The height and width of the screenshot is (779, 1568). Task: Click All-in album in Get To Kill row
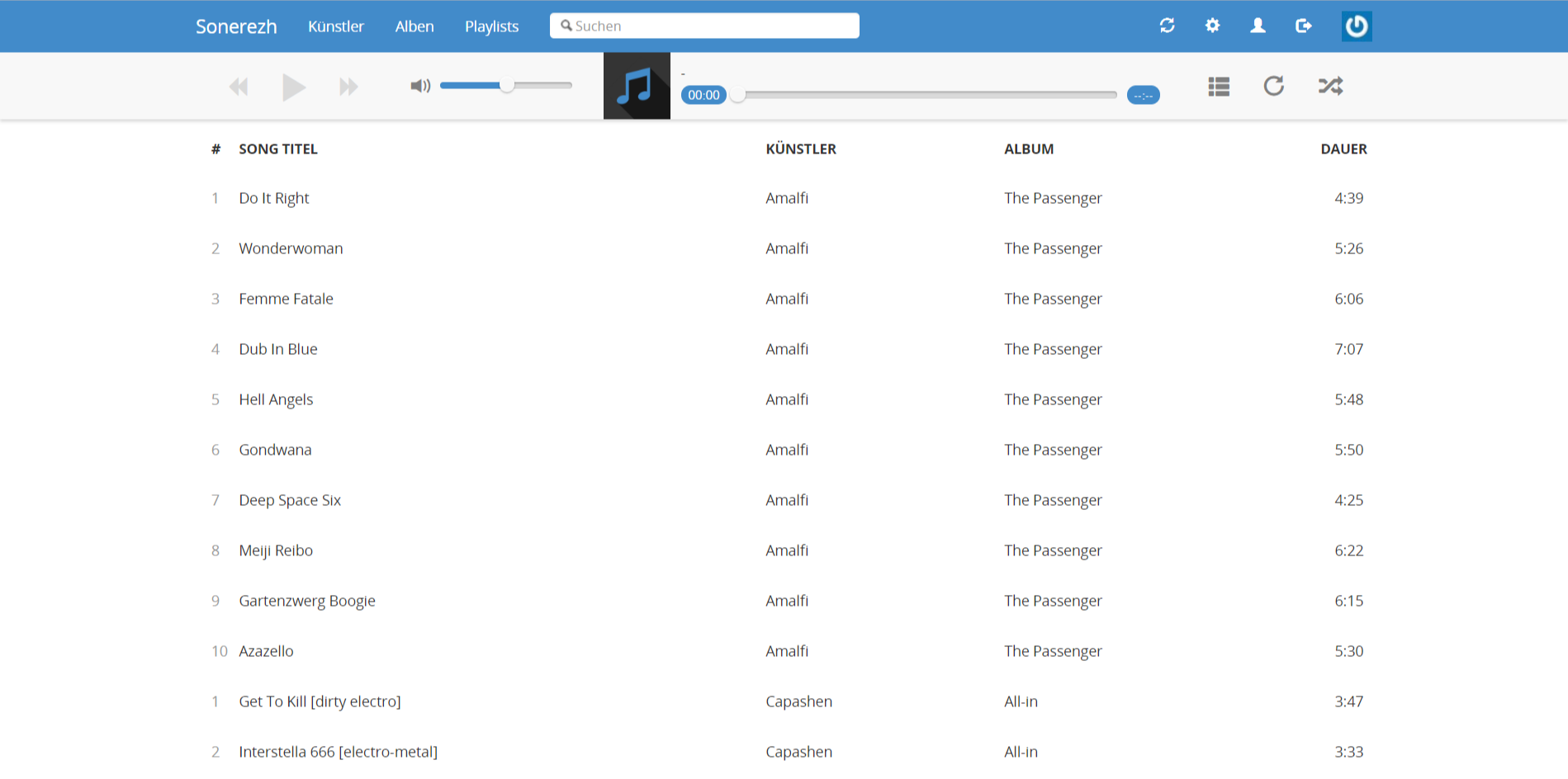coord(1021,701)
